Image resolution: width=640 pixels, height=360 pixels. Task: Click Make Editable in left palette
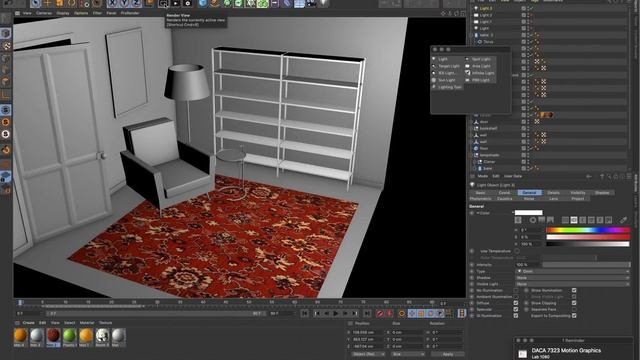click(x=6, y=18)
